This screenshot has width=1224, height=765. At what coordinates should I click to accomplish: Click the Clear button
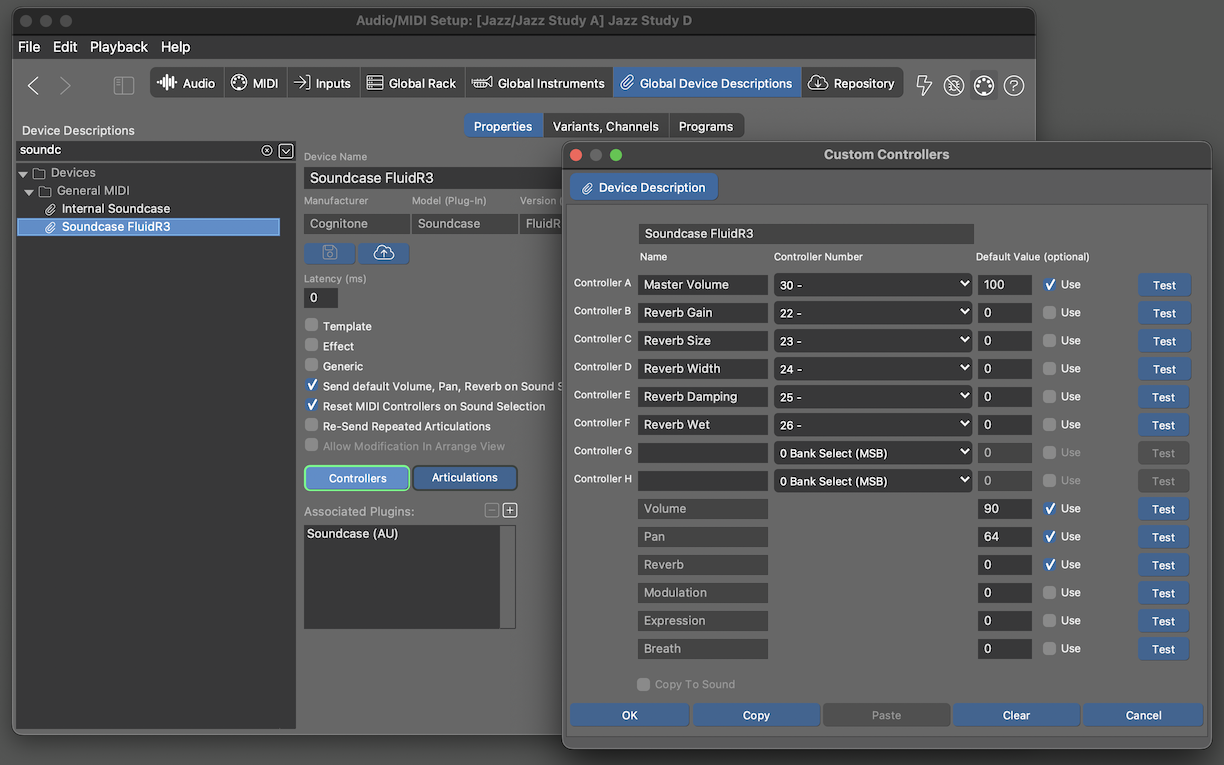(x=1016, y=715)
